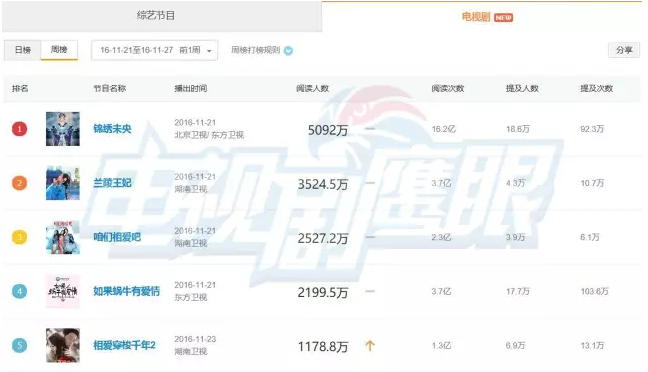The image size is (648, 372).
Task: Click the 咱们相爱吧 poster thumbnail
Action: click(63, 237)
